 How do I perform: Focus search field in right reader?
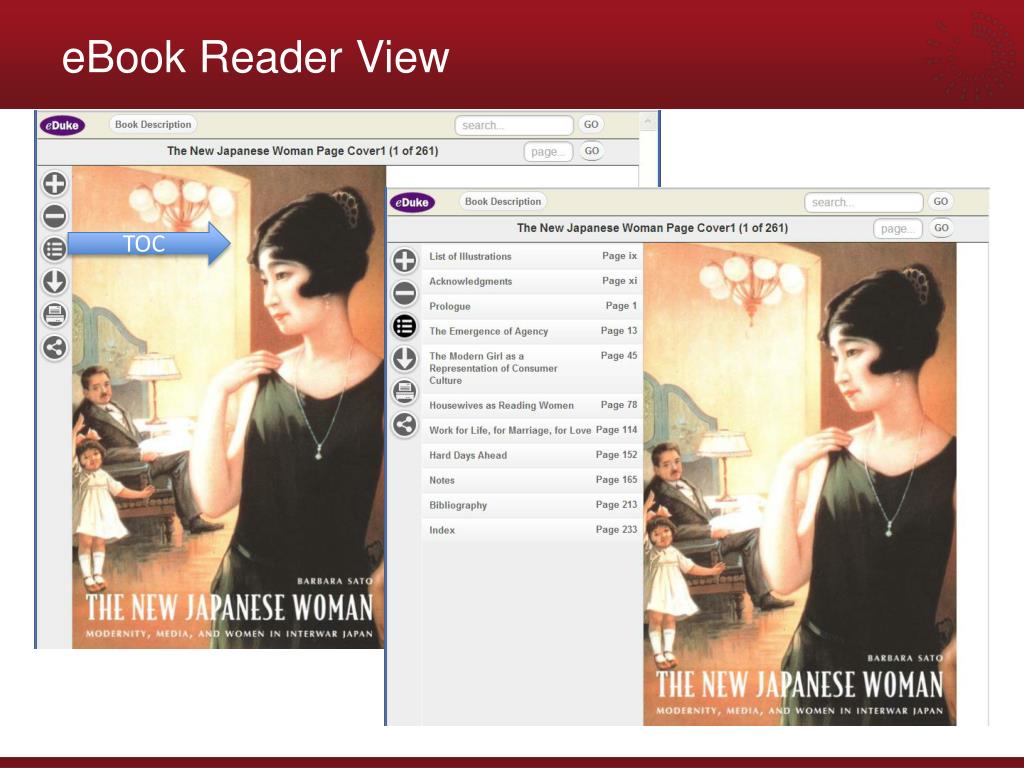864,202
